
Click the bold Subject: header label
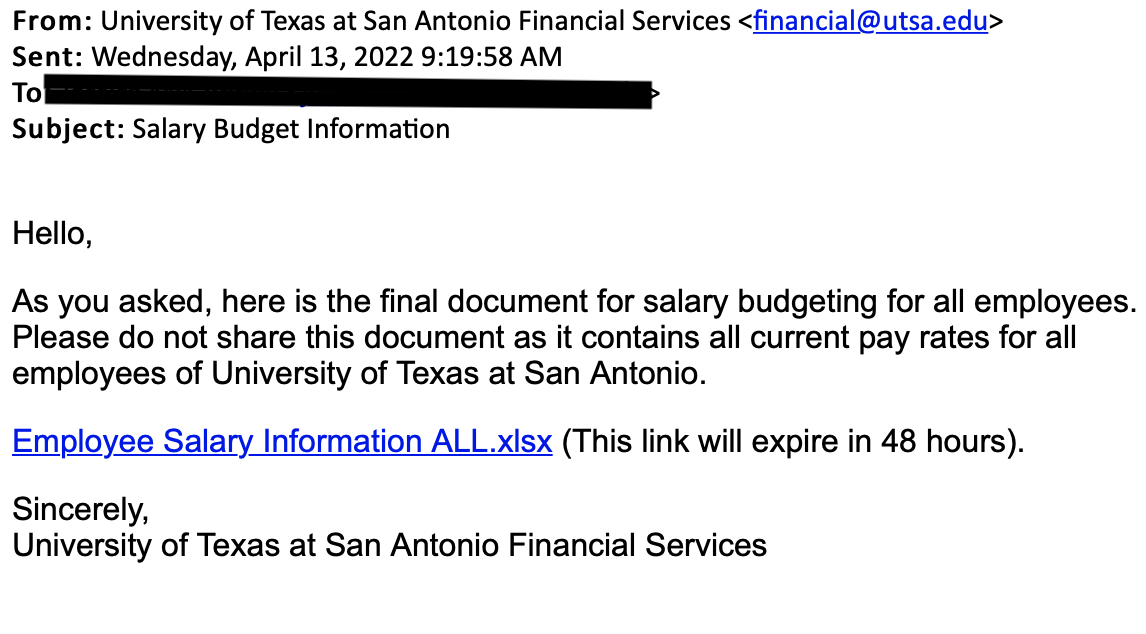[69, 129]
